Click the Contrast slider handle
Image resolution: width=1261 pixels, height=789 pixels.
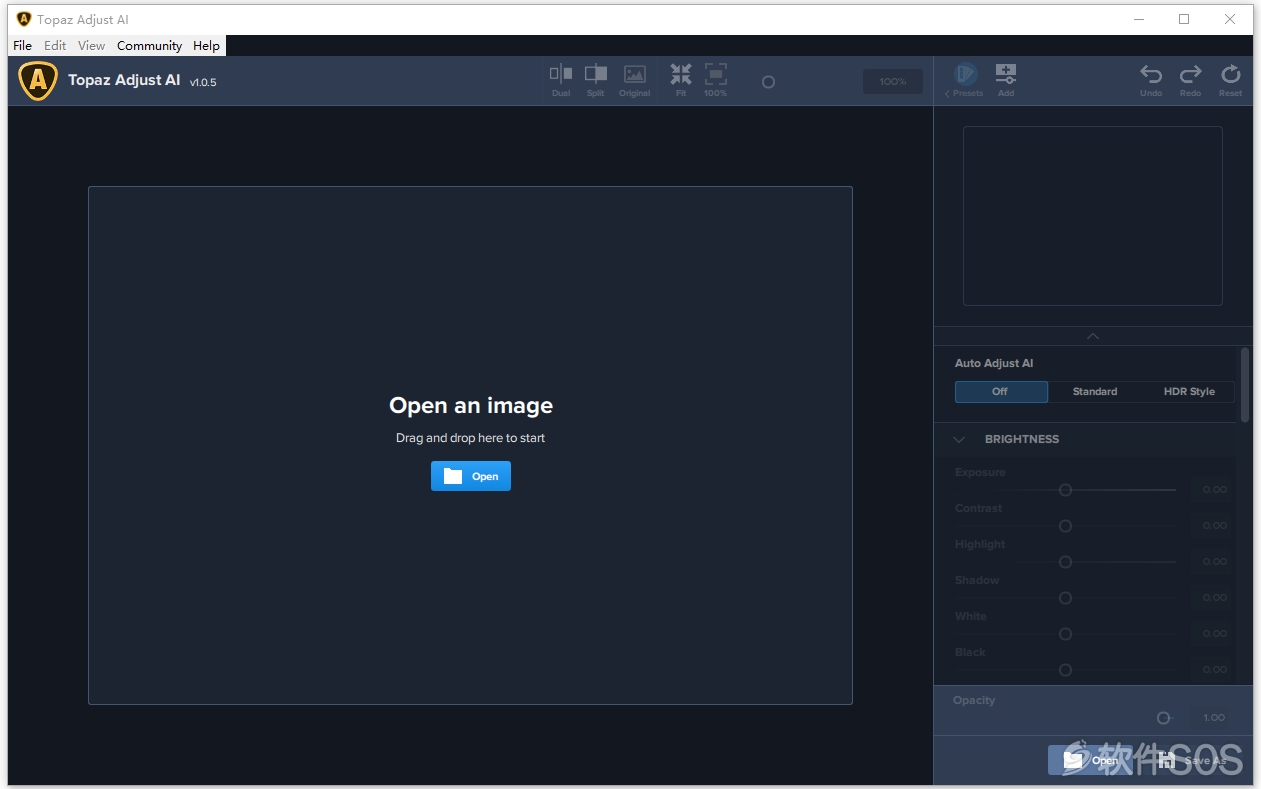pyautogui.click(x=1065, y=526)
